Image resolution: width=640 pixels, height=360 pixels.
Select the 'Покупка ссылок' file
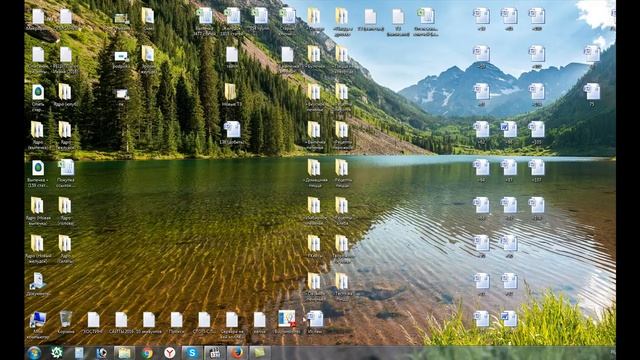pos(66,173)
